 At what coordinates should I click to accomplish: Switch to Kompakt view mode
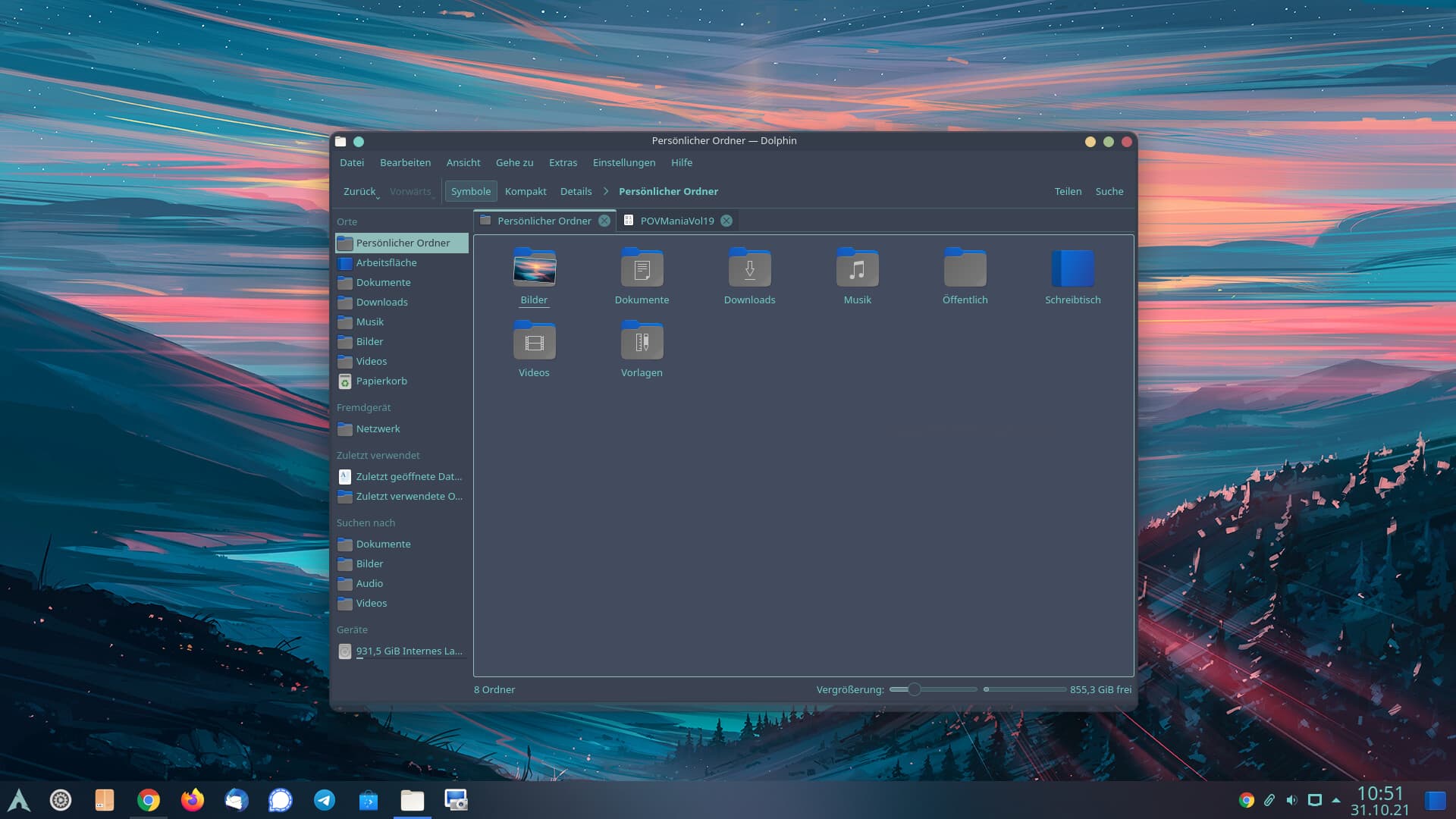tap(526, 191)
